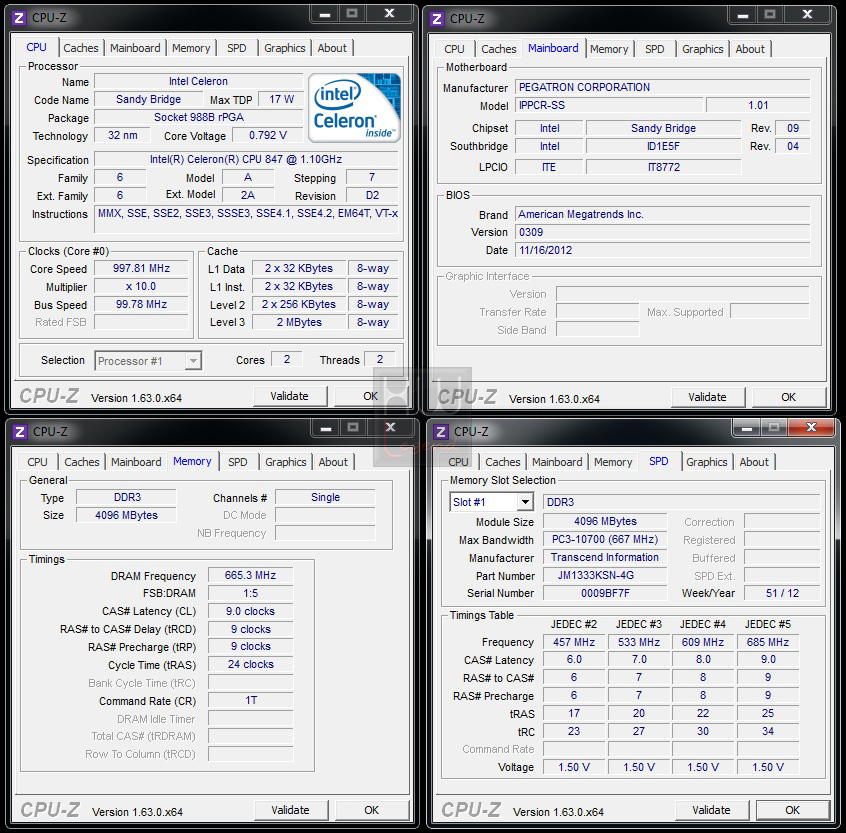Click the Bus Speed value 99.78 MHz
846x833 pixels.
tap(141, 304)
